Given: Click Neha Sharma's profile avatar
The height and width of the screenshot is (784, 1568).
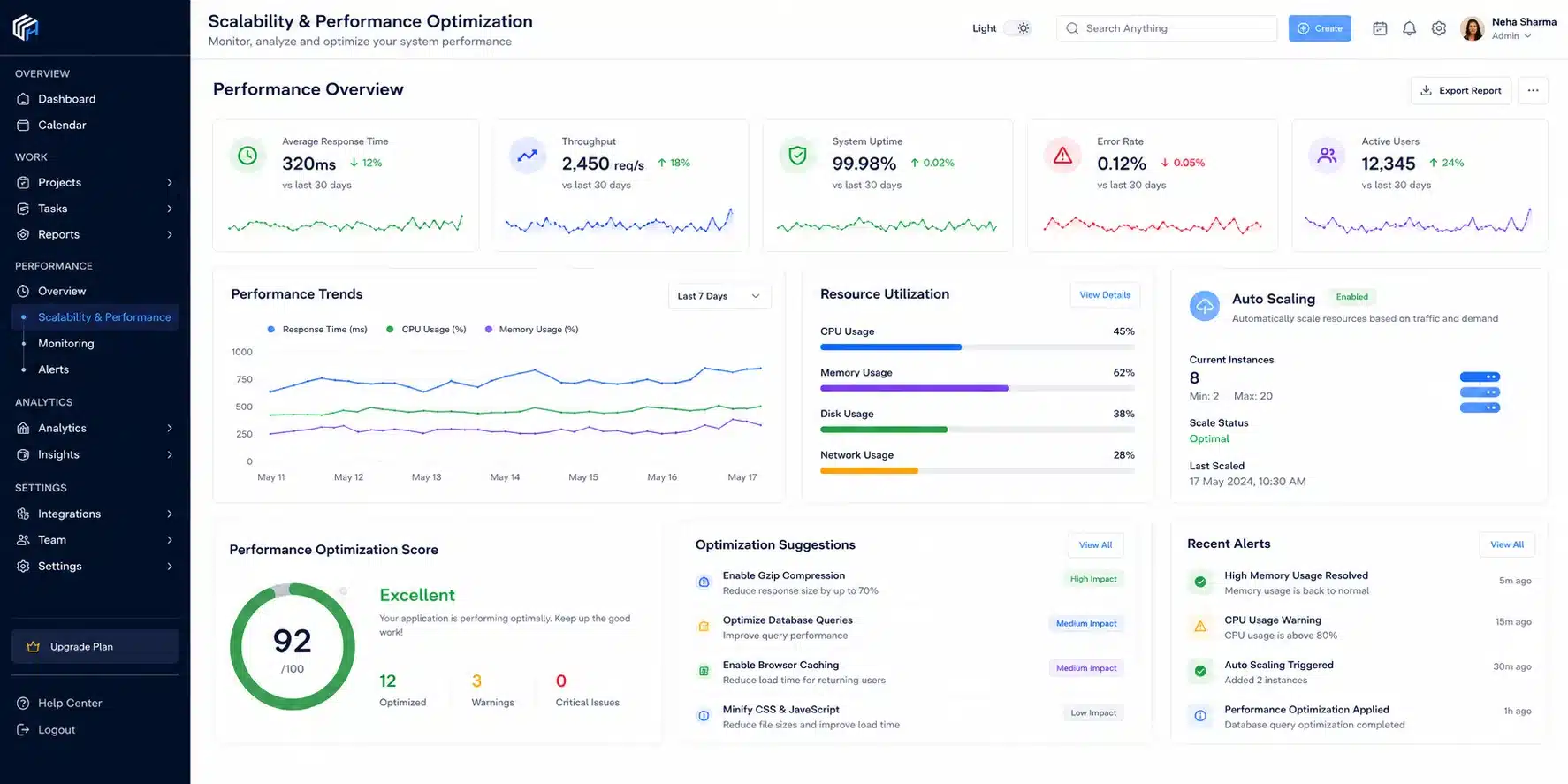Looking at the screenshot, I should (1473, 28).
